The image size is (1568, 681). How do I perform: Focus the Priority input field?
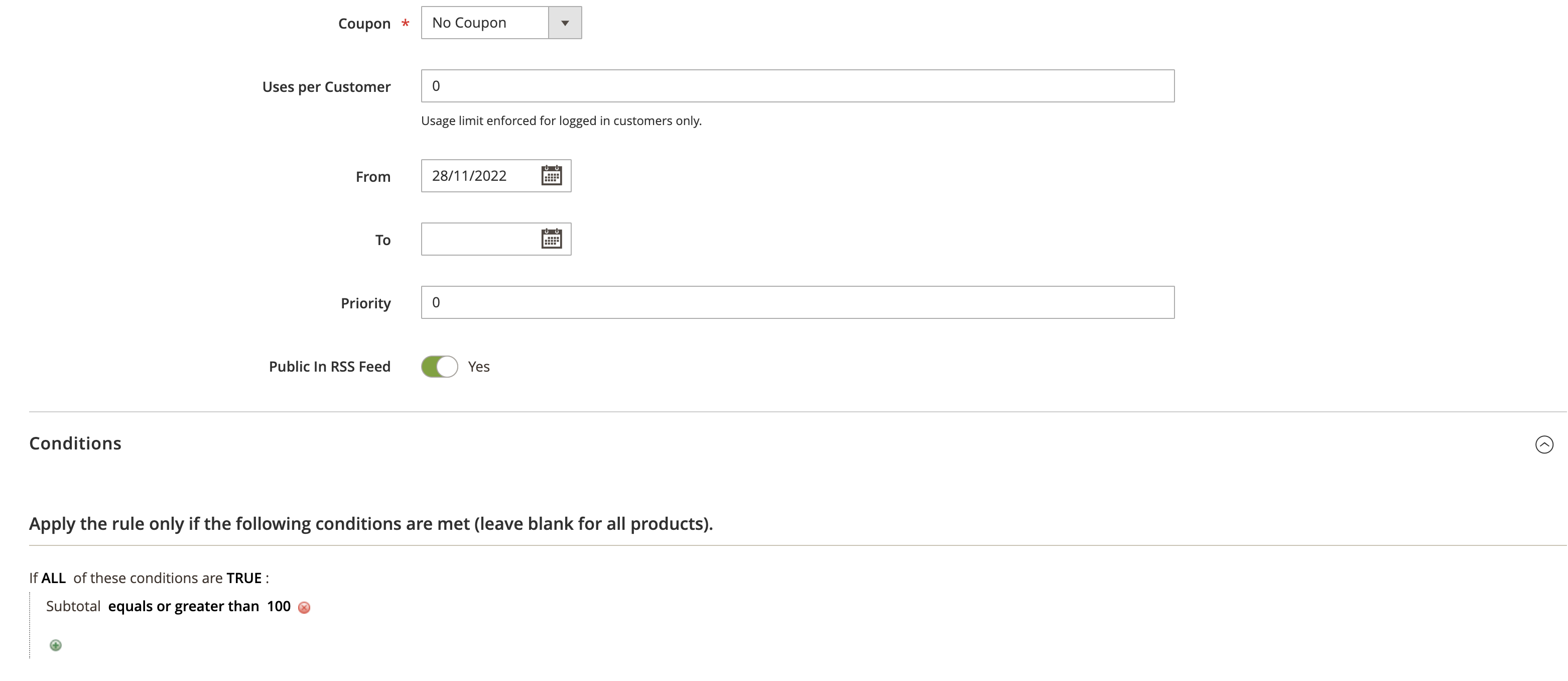798,303
